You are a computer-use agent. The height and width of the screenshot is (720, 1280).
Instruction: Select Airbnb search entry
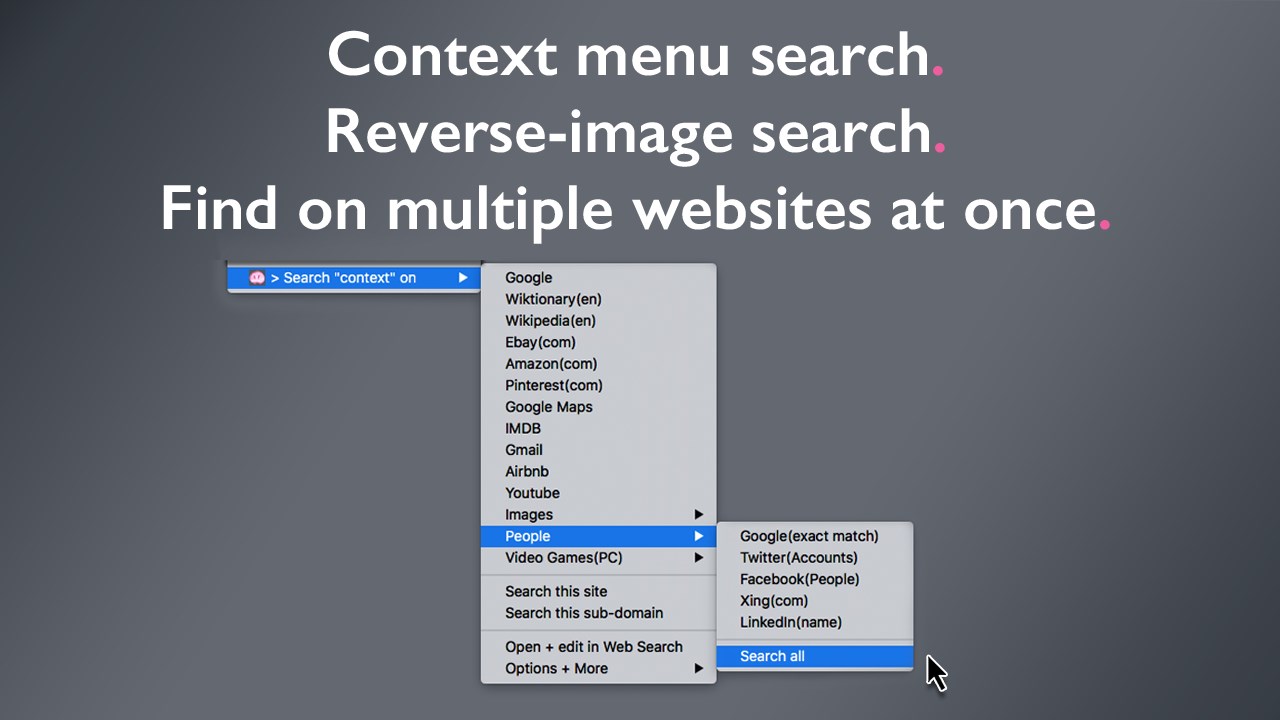(598, 471)
